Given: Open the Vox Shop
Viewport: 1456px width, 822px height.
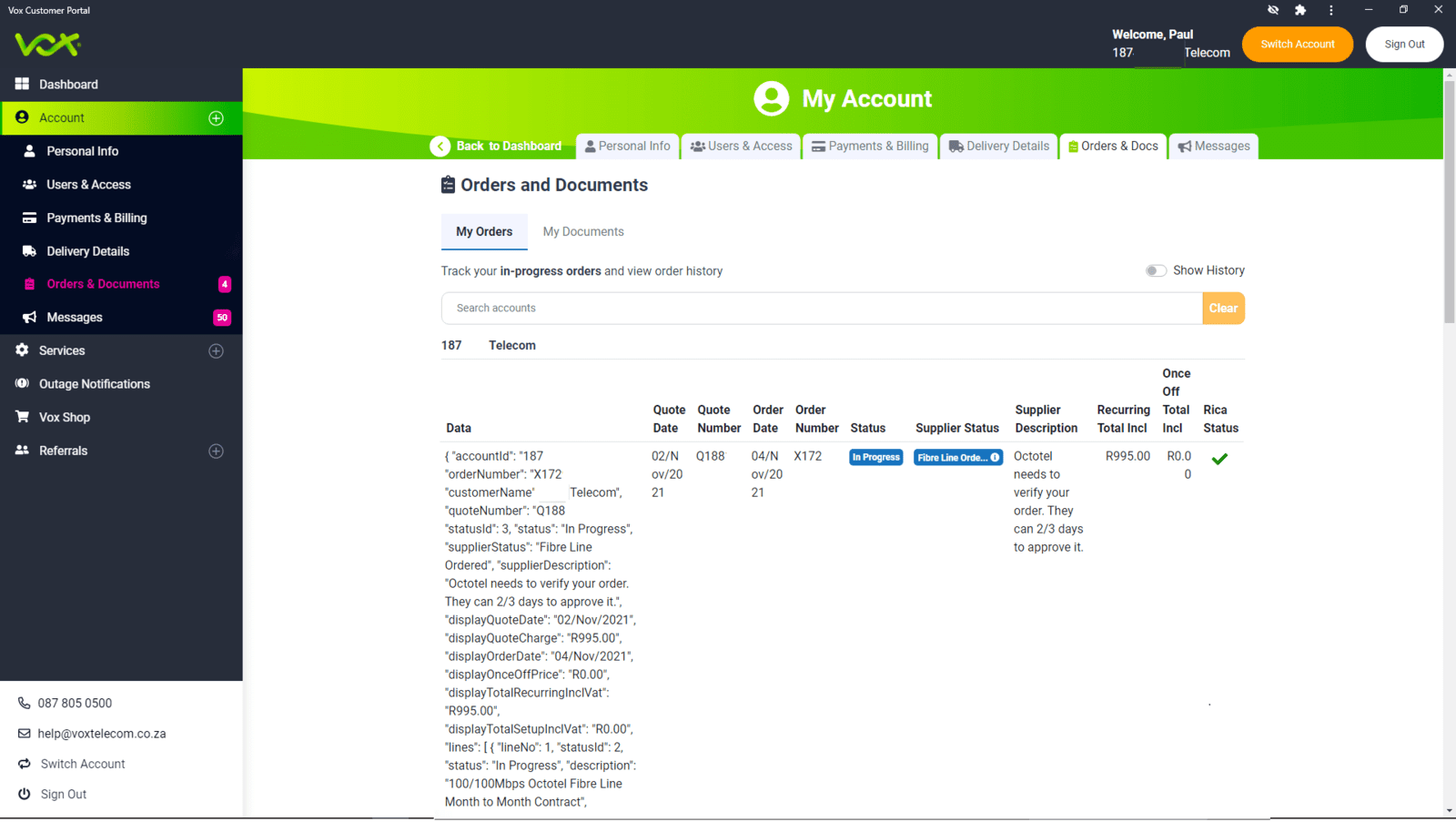Looking at the screenshot, I should click(66, 417).
